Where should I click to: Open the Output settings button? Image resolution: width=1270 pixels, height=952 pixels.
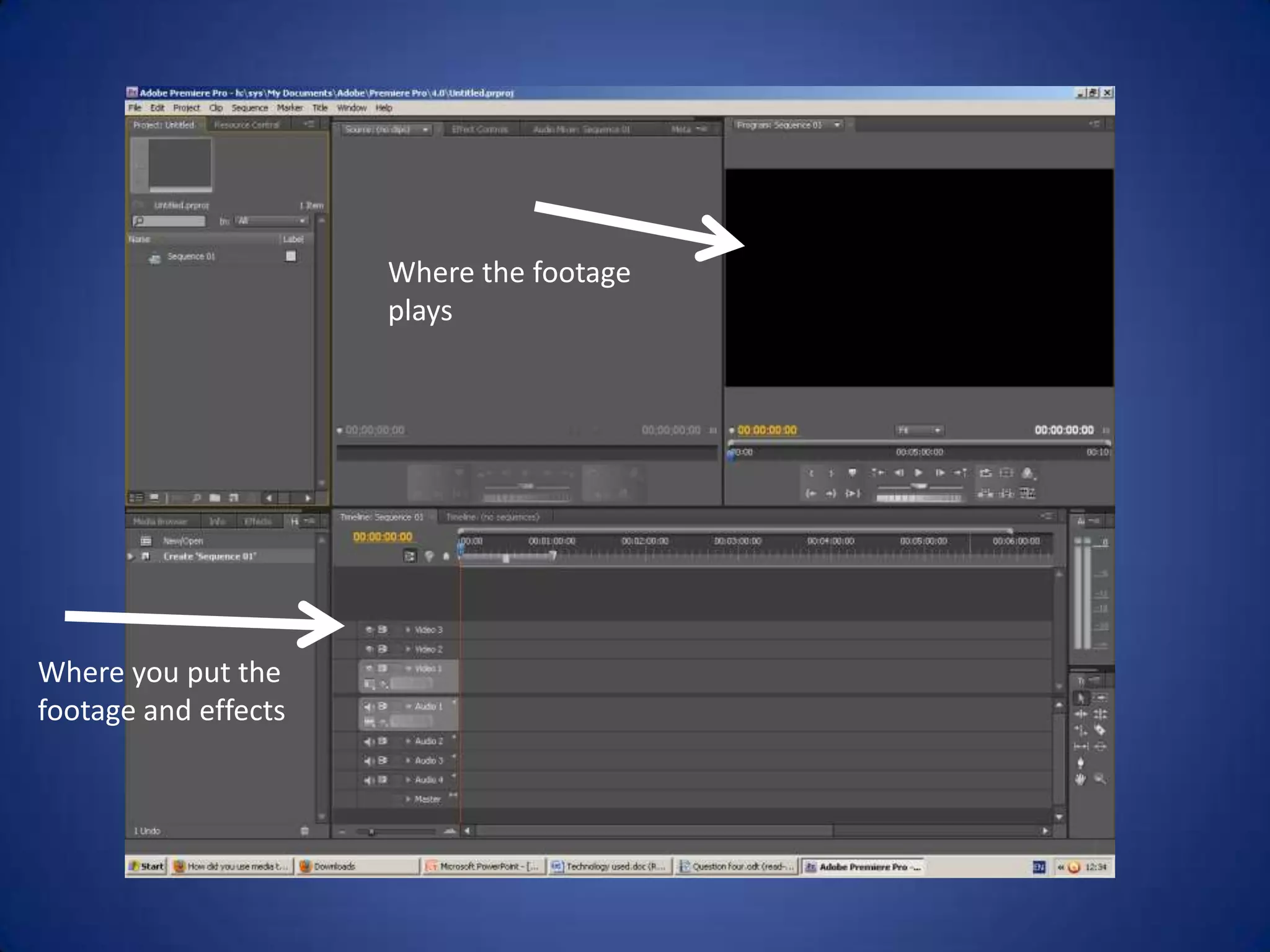tap(1028, 474)
